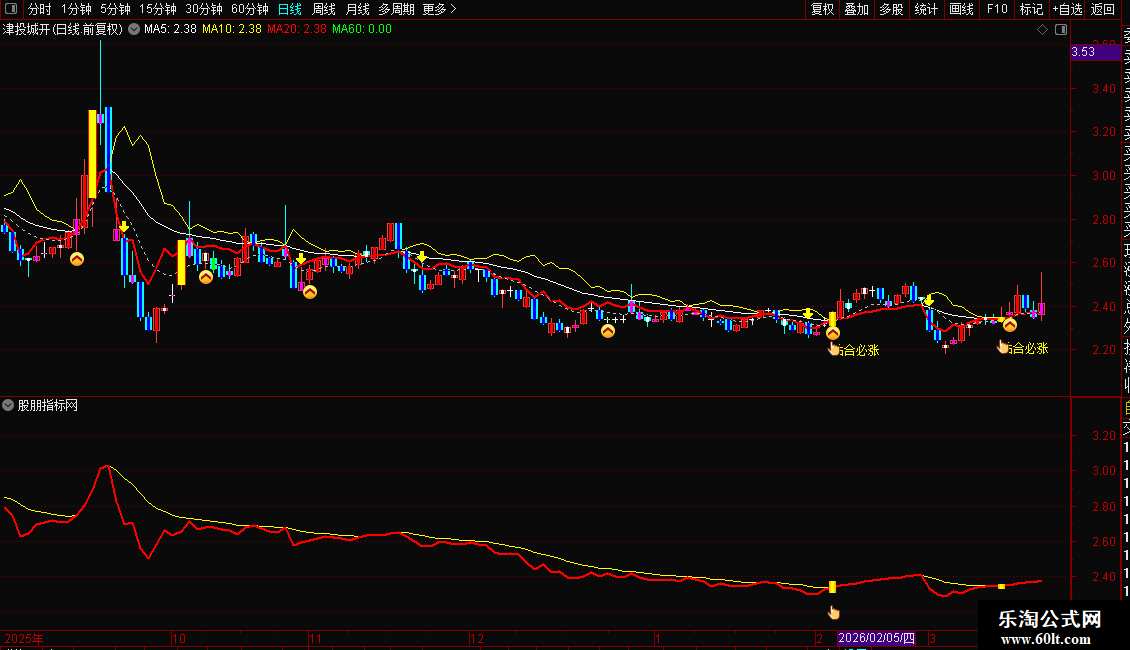
Task: Open the 更多 periods expander
Action: tap(439, 9)
